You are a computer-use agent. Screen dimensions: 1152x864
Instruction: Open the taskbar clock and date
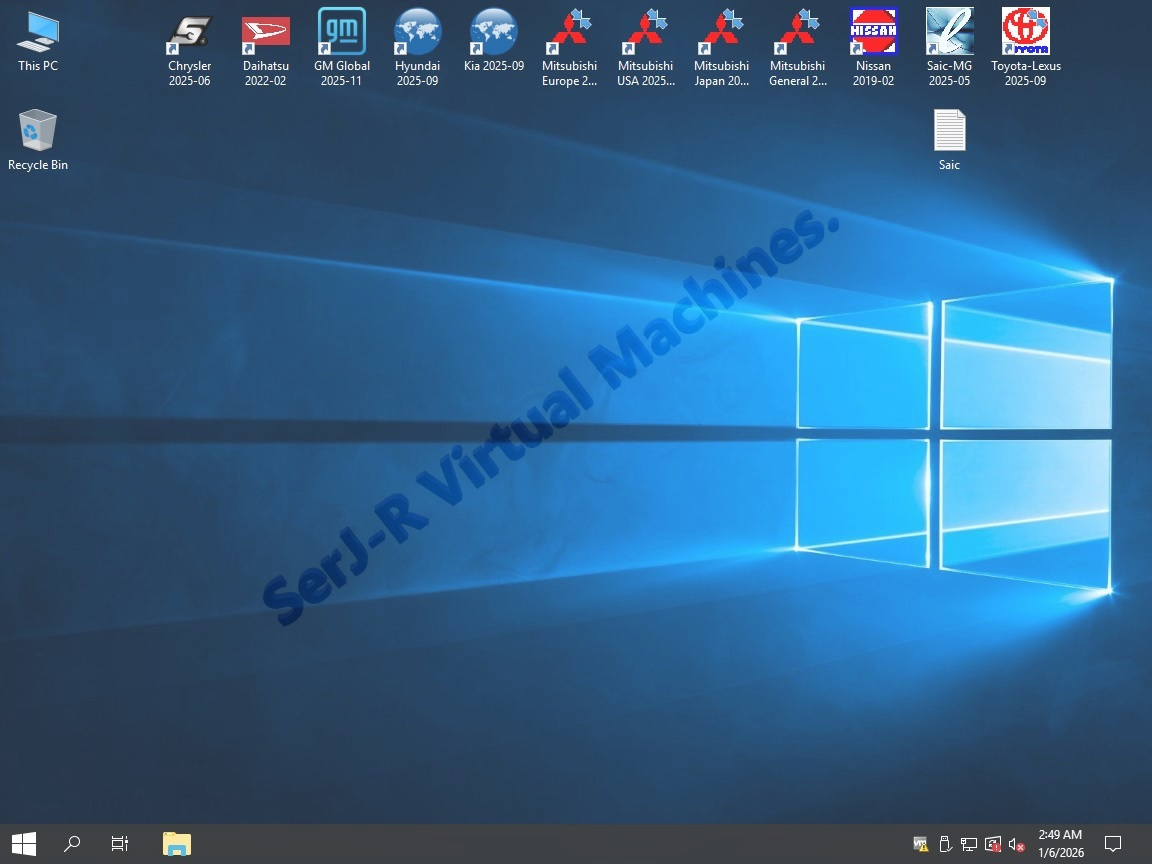pos(1060,844)
